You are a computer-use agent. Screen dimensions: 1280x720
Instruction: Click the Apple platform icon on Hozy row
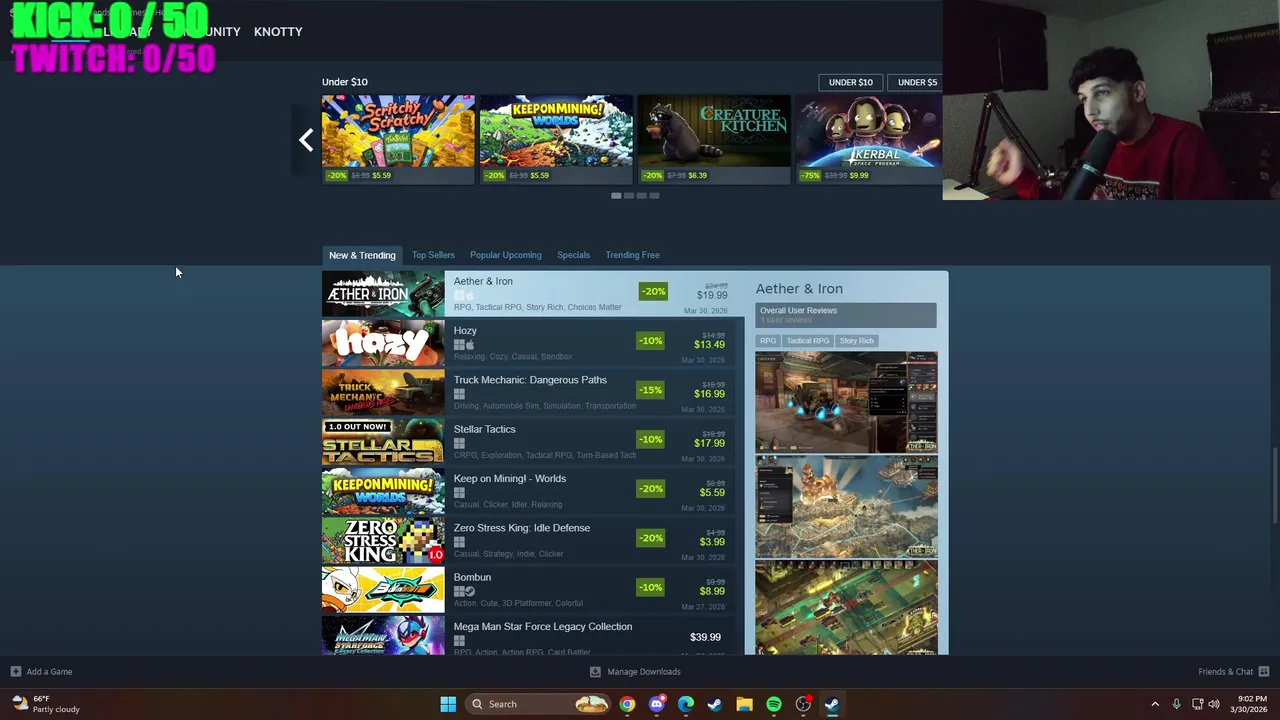469,345
